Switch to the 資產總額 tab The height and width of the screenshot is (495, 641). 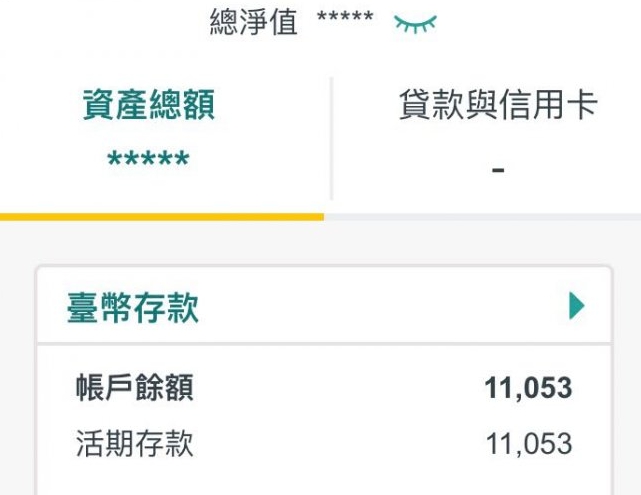tap(148, 106)
